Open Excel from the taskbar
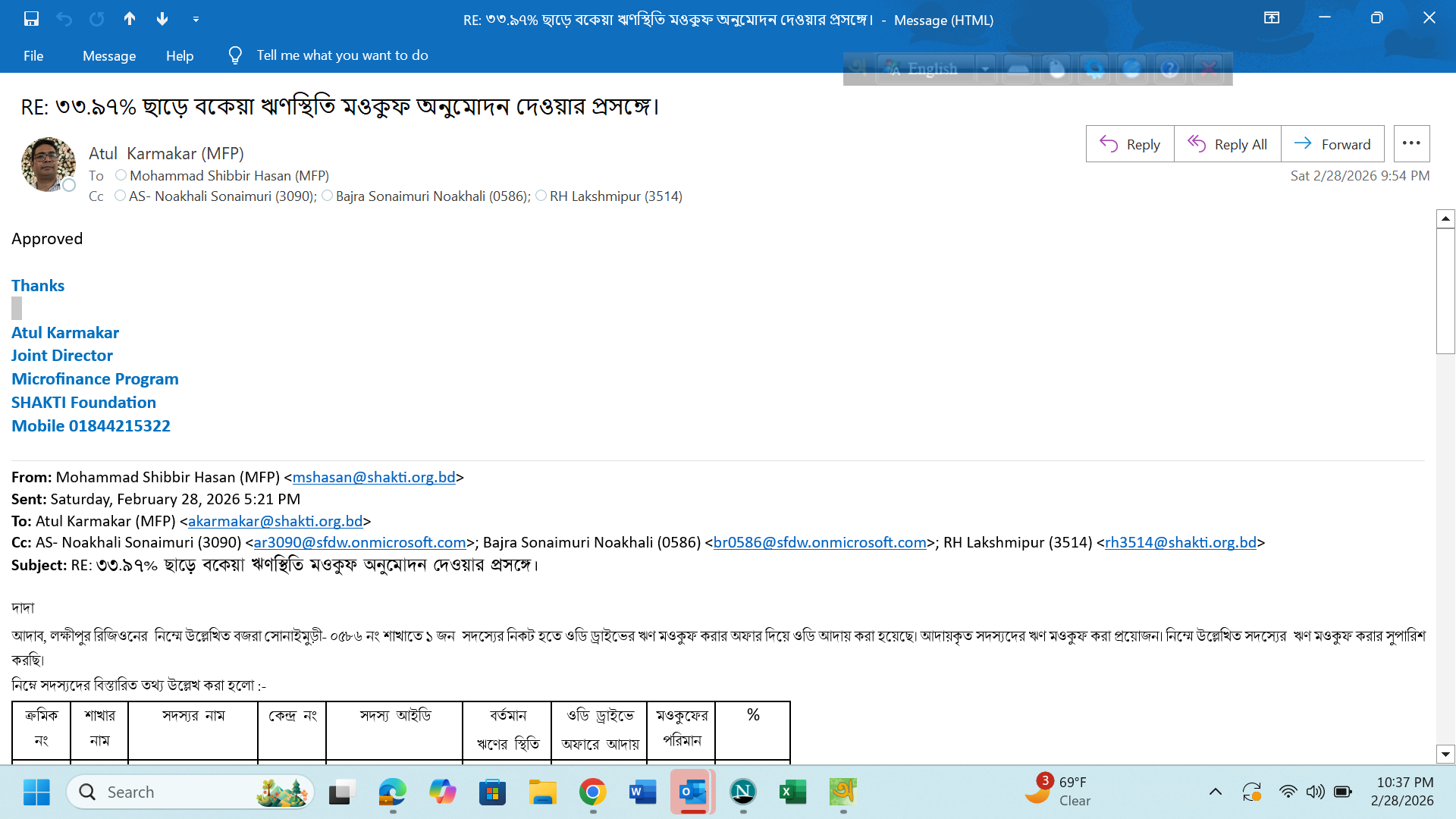This screenshot has height=819, width=1456. [x=792, y=792]
